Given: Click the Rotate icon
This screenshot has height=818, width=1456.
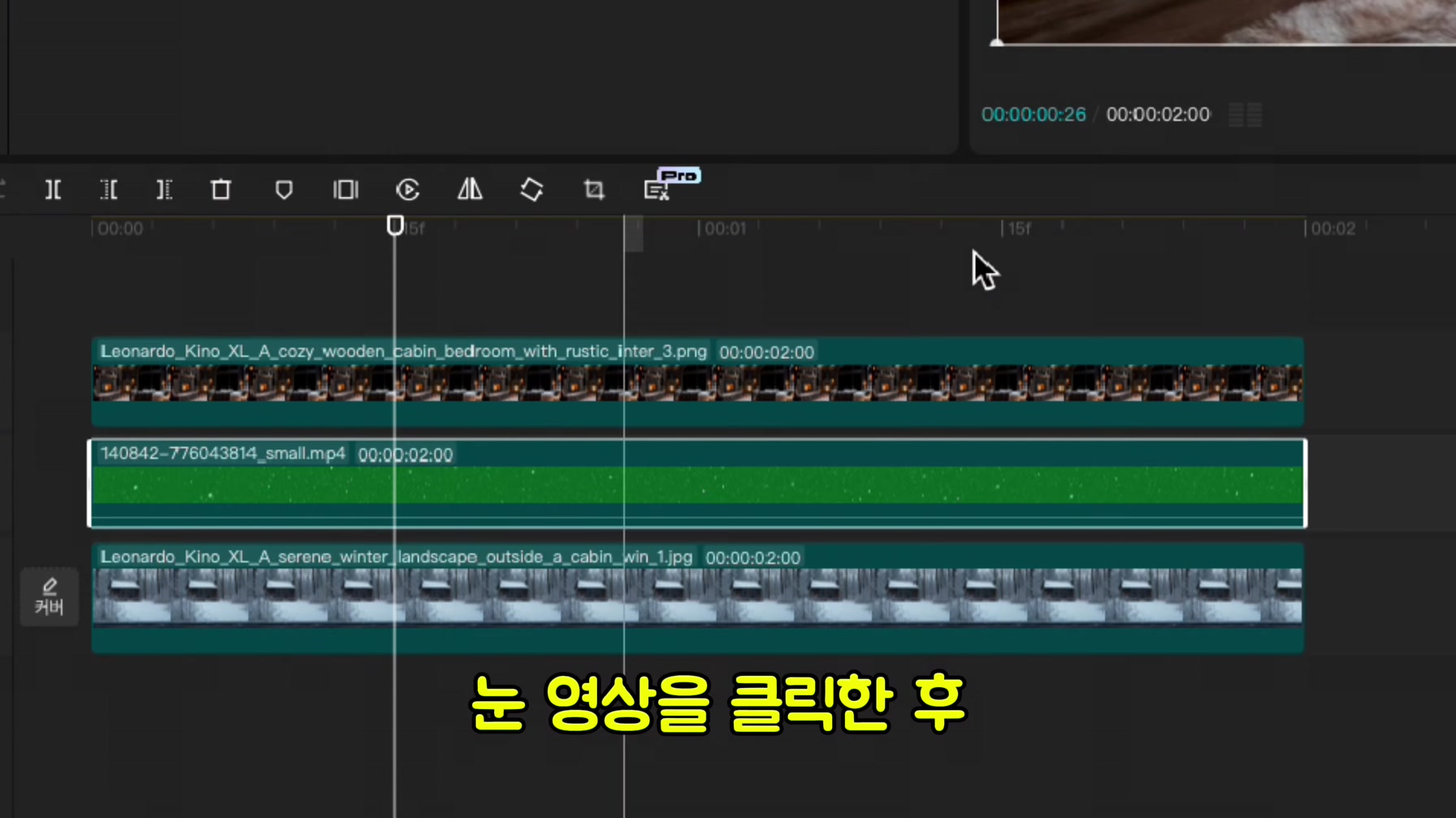Looking at the screenshot, I should (x=531, y=190).
